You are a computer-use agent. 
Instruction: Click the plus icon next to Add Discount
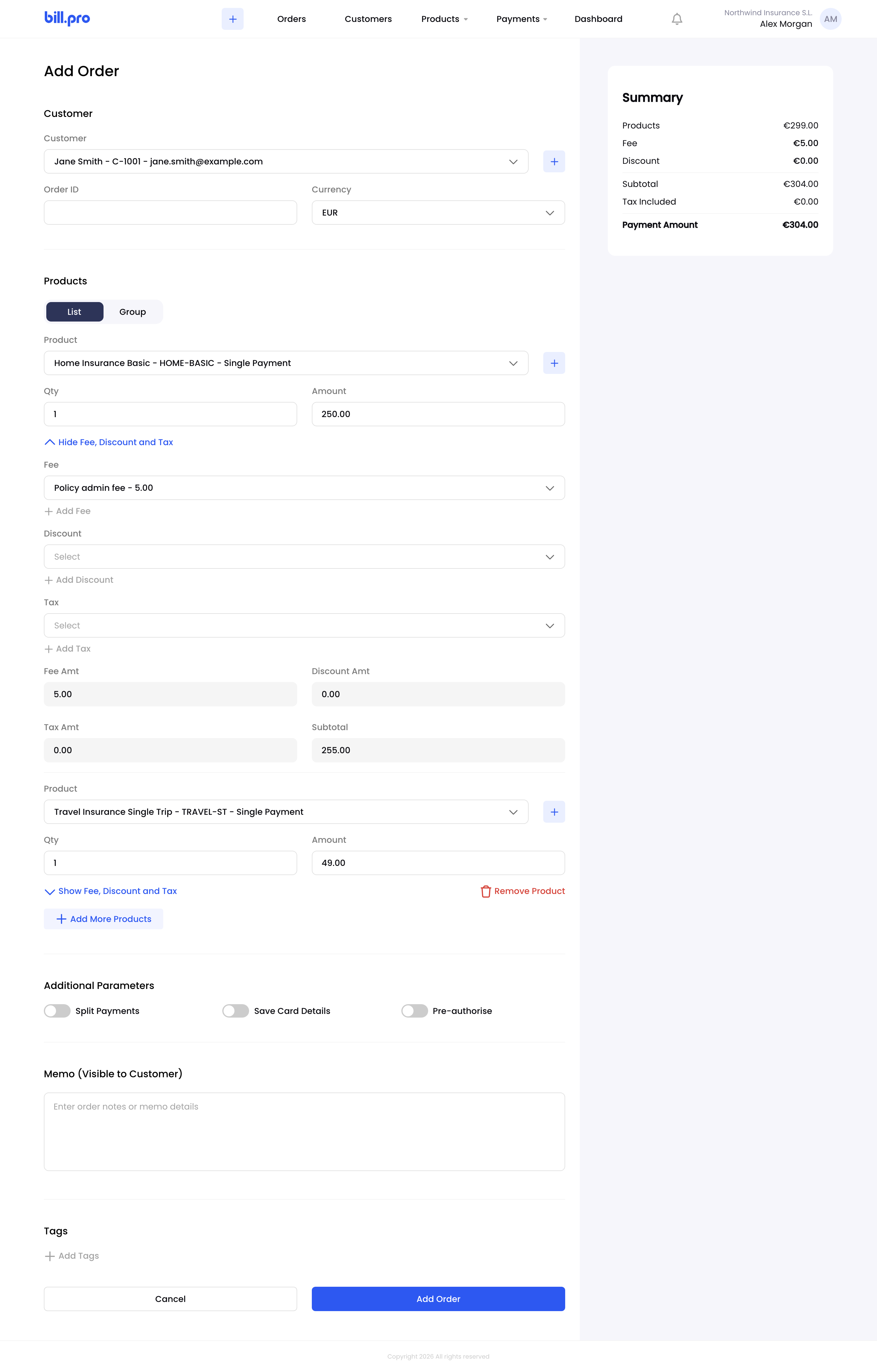click(x=48, y=580)
